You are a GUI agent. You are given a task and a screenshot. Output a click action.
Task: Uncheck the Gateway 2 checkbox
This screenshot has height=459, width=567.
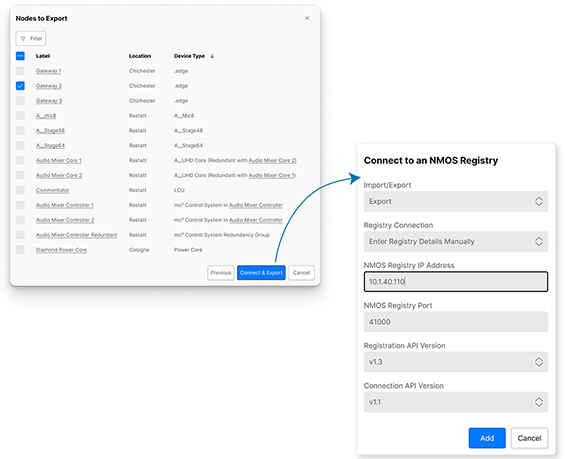(20, 86)
